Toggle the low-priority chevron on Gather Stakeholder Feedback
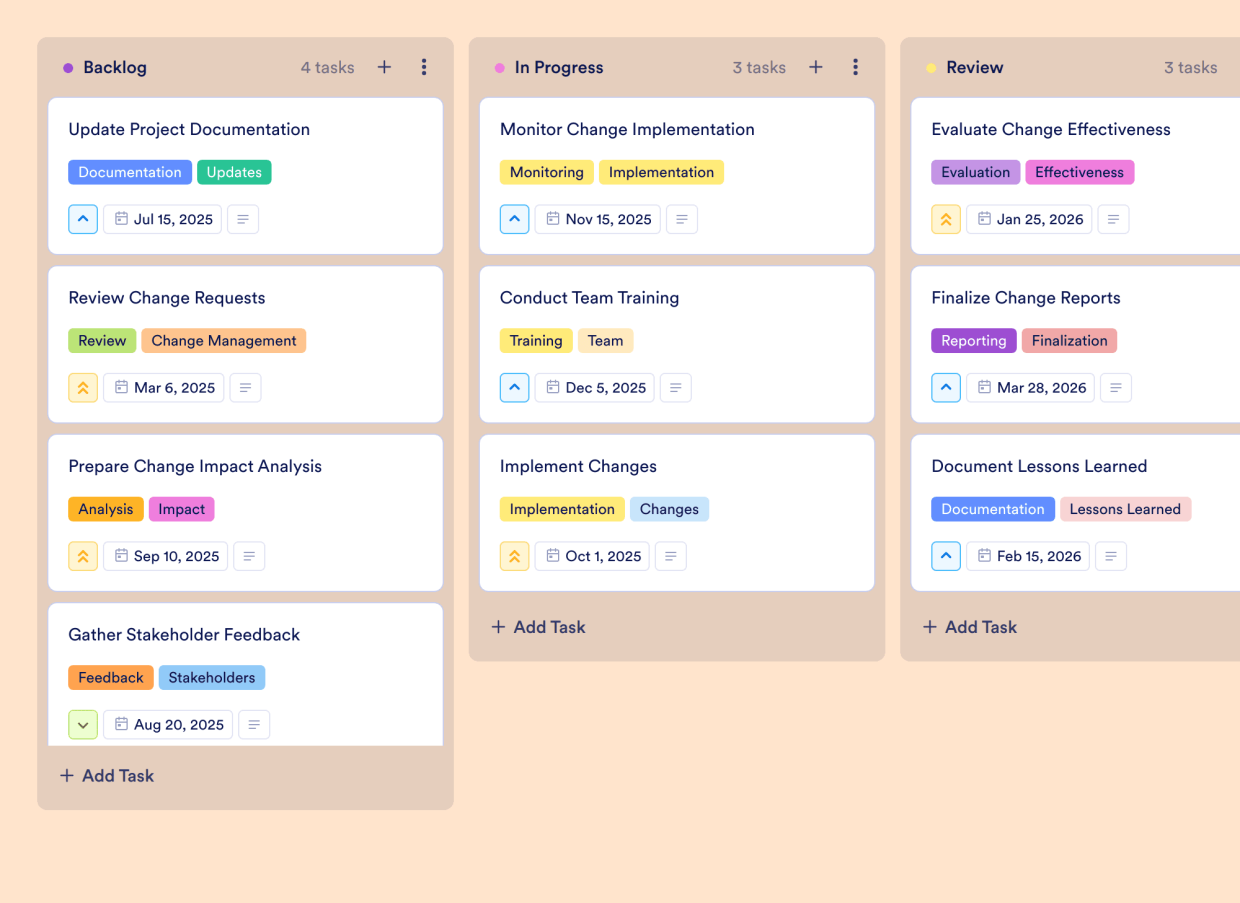This screenshot has height=903, width=1240. [x=83, y=724]
